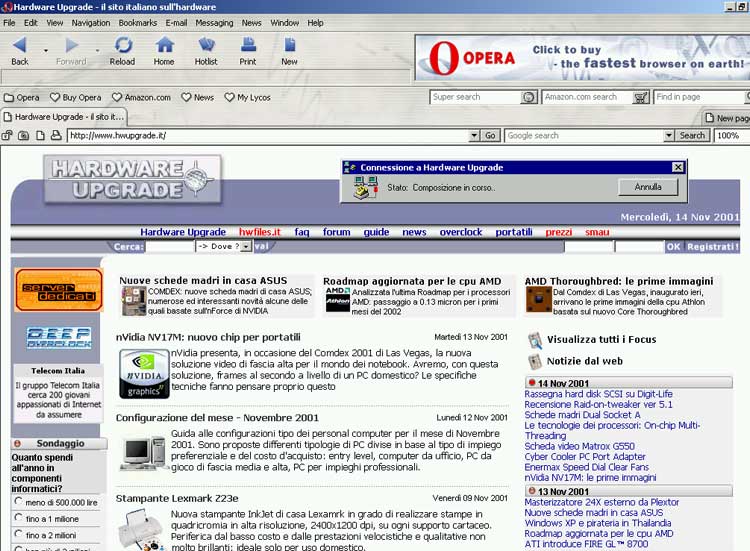Open the 'overclock' site navigation link
This screenshot has height=551, width=750.
coord(460,232)
